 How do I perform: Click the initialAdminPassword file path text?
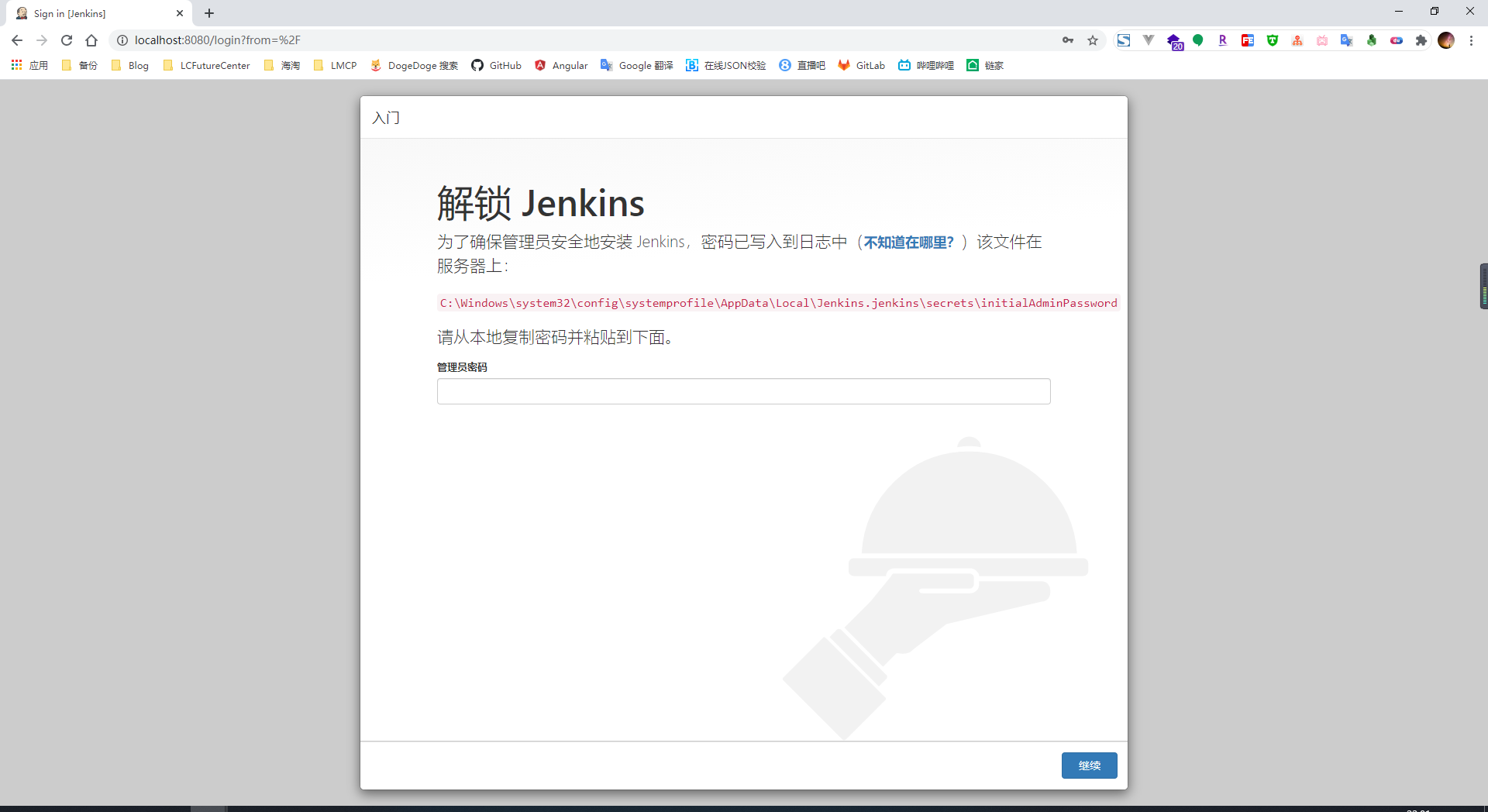778,303
